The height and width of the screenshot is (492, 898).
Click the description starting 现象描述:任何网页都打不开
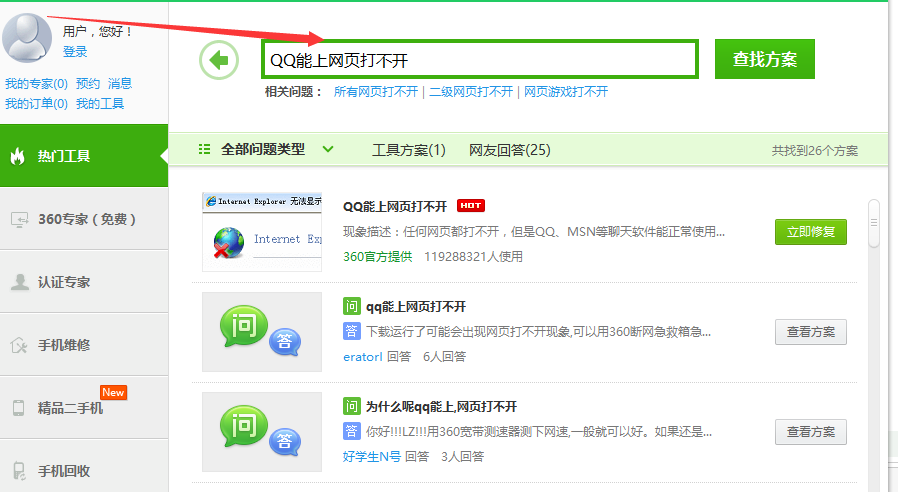534,232
